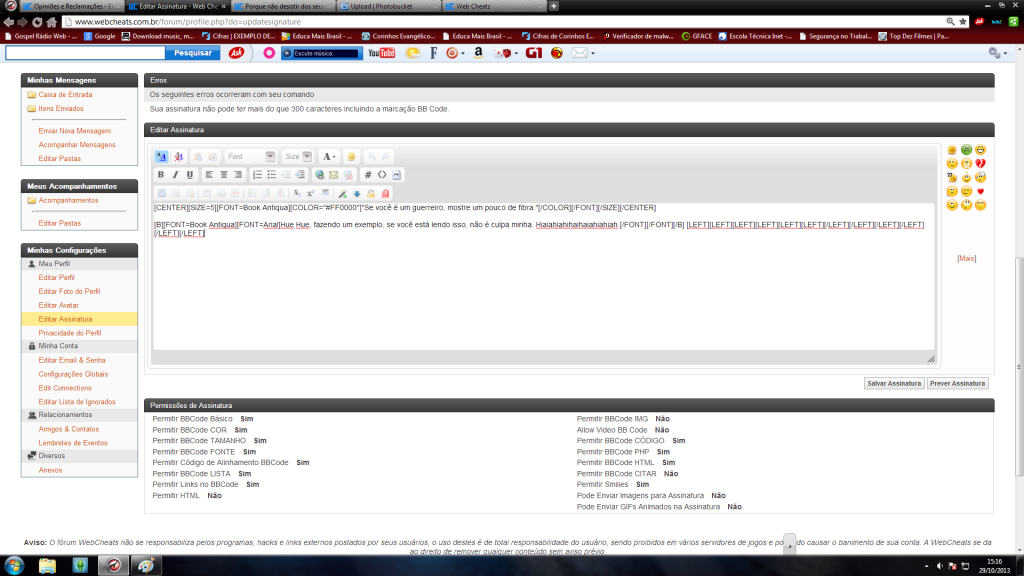Insert a hyperlink with the link icon
This screenshot has width=1024, height=576.
point(319,175)
